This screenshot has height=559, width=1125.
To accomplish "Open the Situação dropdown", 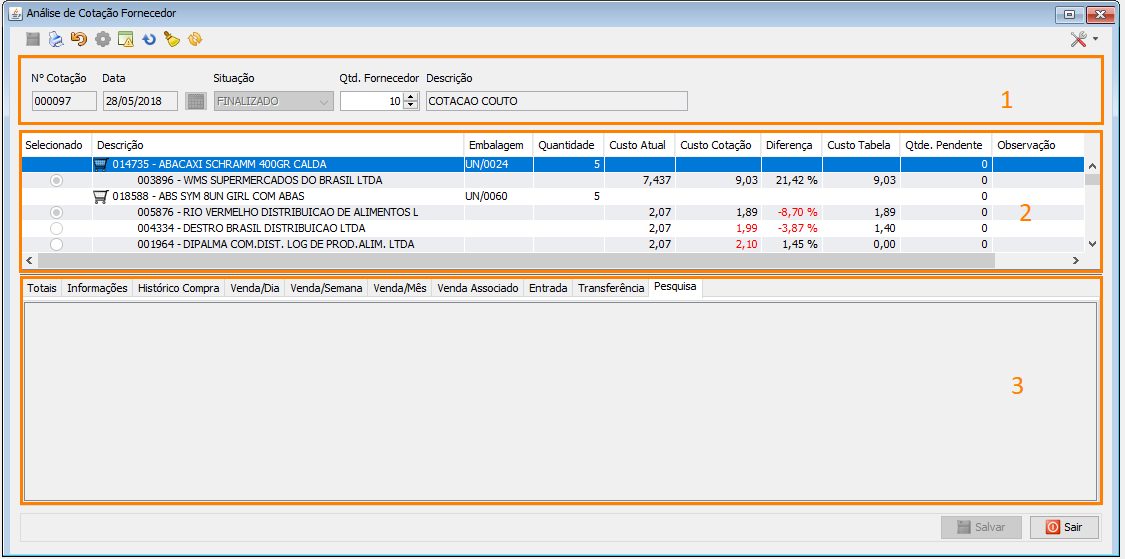I will click(323, 101).
